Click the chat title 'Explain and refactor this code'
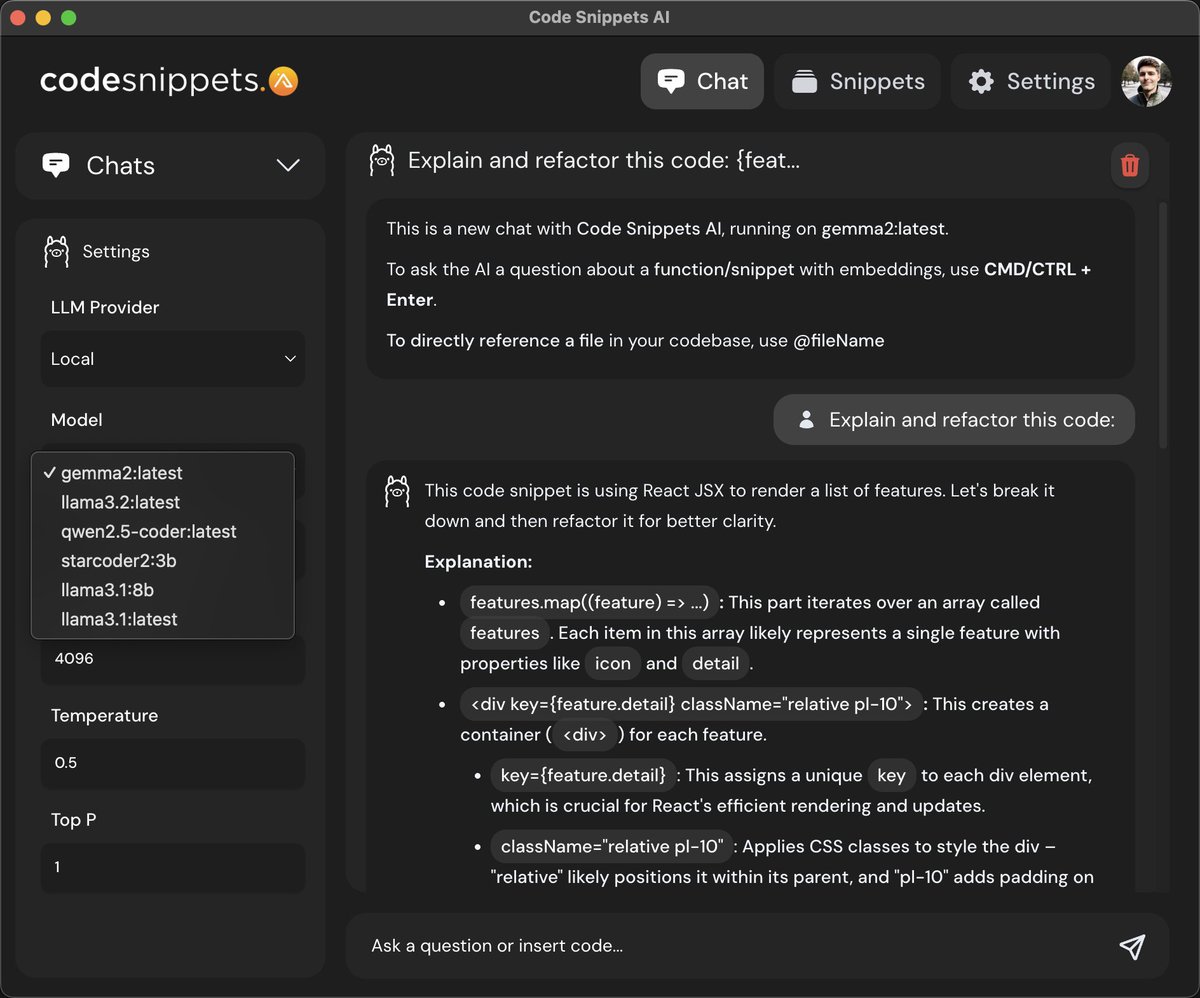This screenshot has width=1200, height=998. 604,161
